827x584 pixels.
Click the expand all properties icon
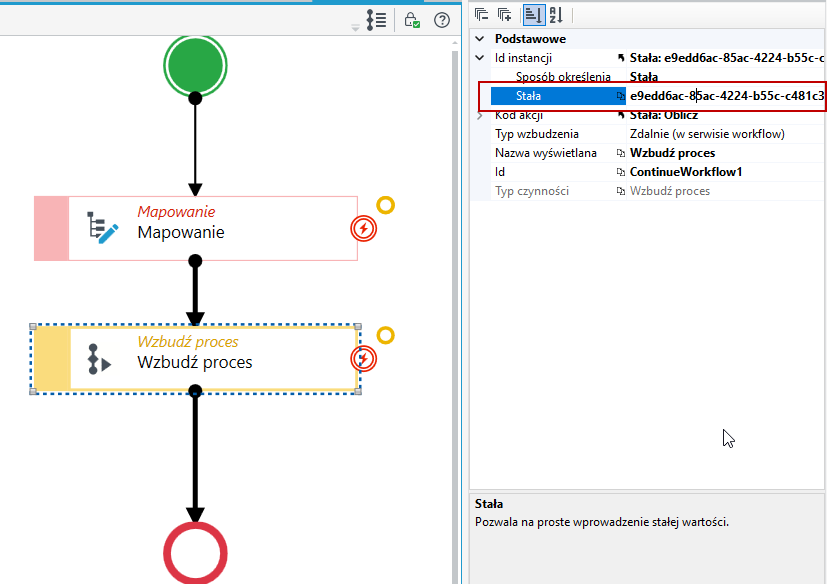point(505,15)
